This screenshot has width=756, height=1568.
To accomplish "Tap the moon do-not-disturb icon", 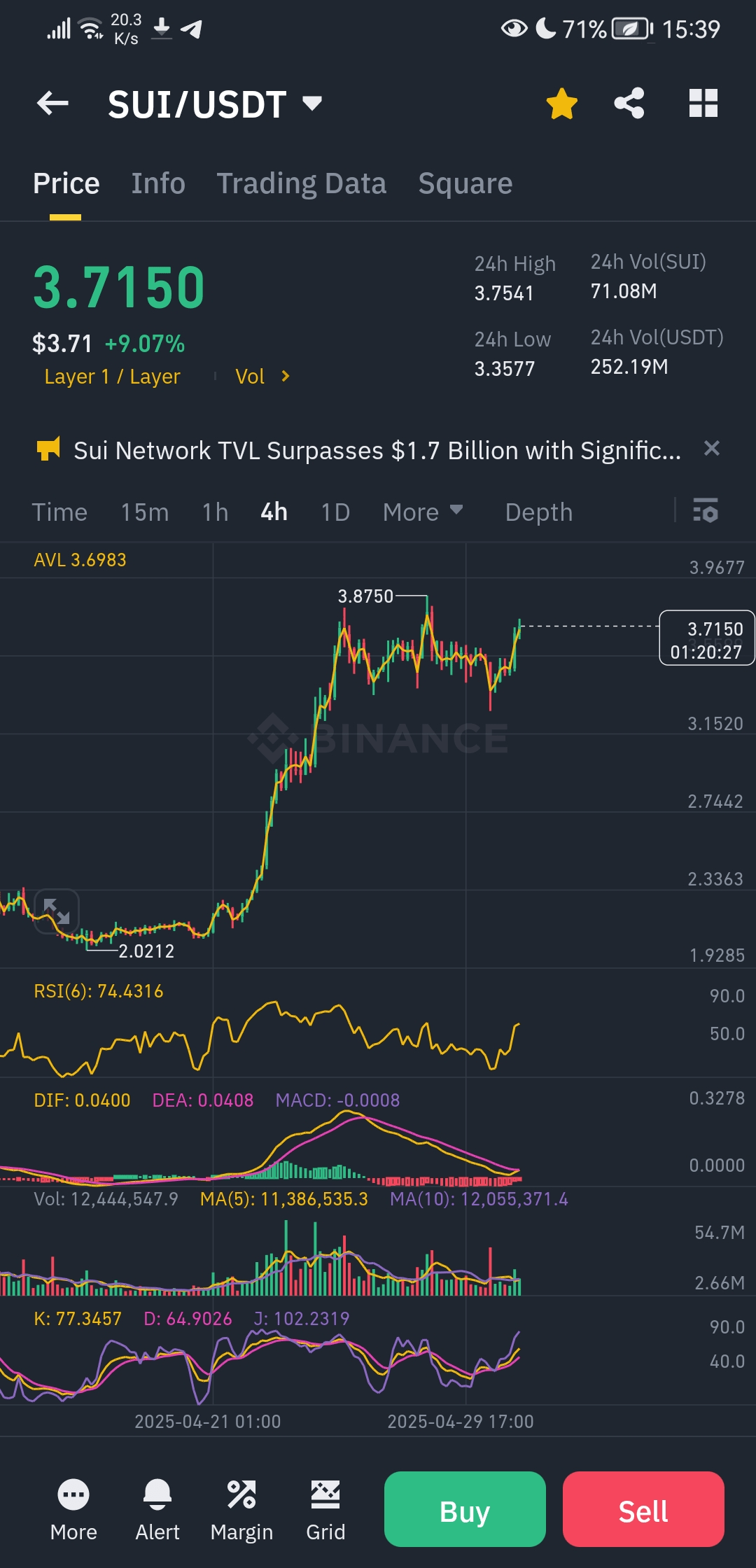I will point(546,28).
